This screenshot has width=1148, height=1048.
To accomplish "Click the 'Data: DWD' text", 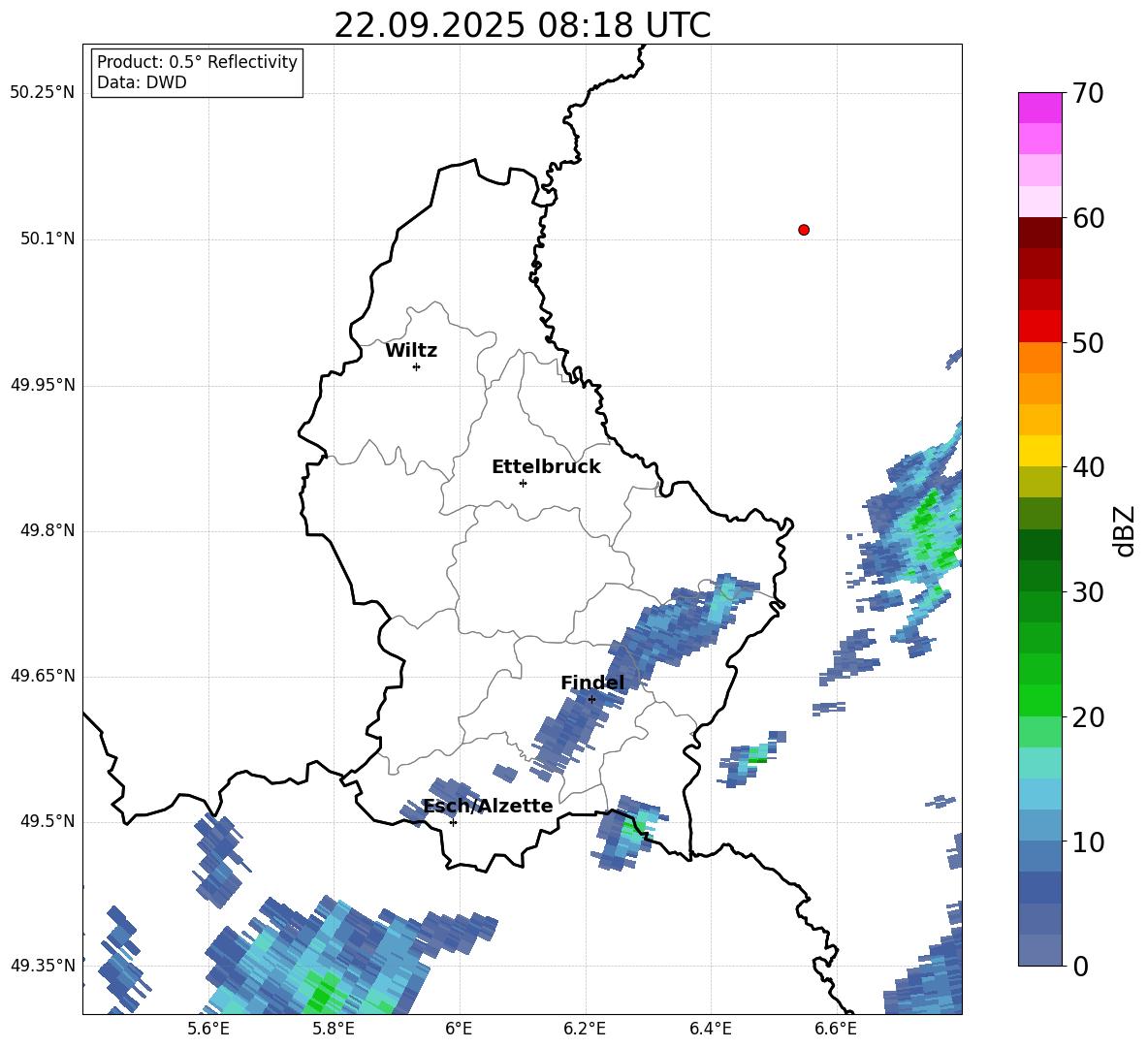I will [x=142, y=82].
